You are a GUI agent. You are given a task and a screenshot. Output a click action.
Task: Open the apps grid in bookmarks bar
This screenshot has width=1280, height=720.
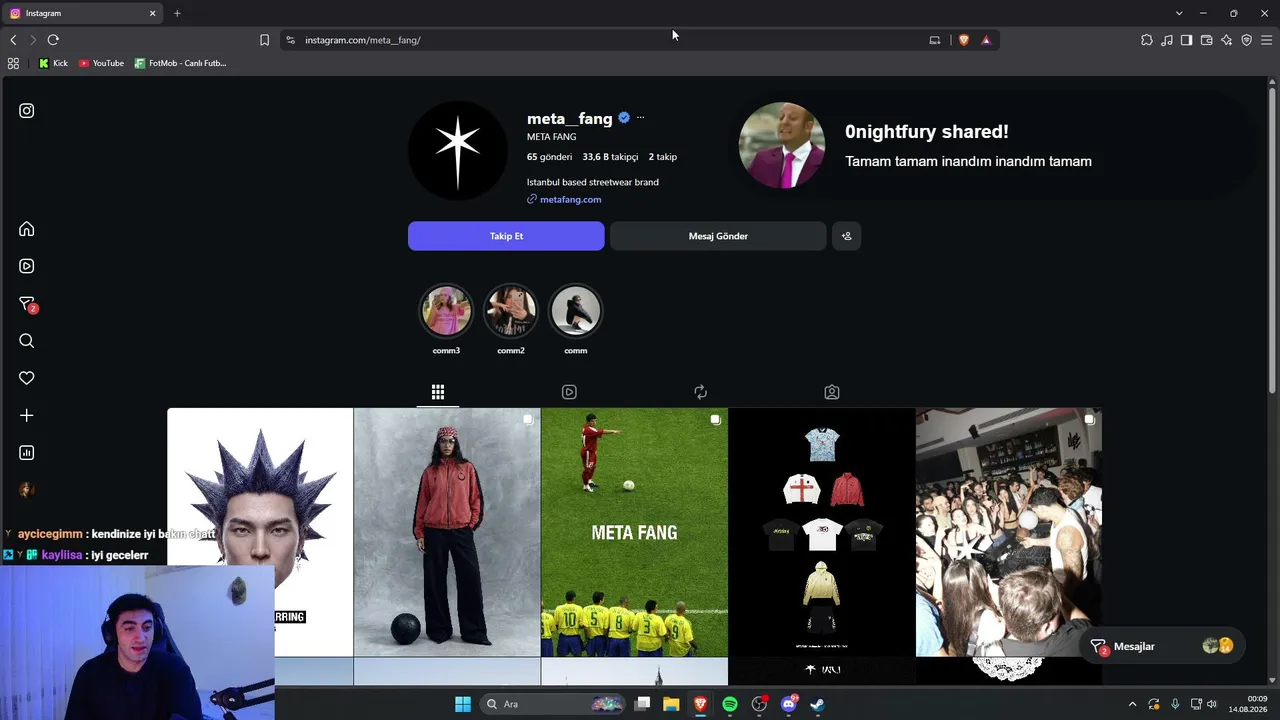[x=13, y=63]
